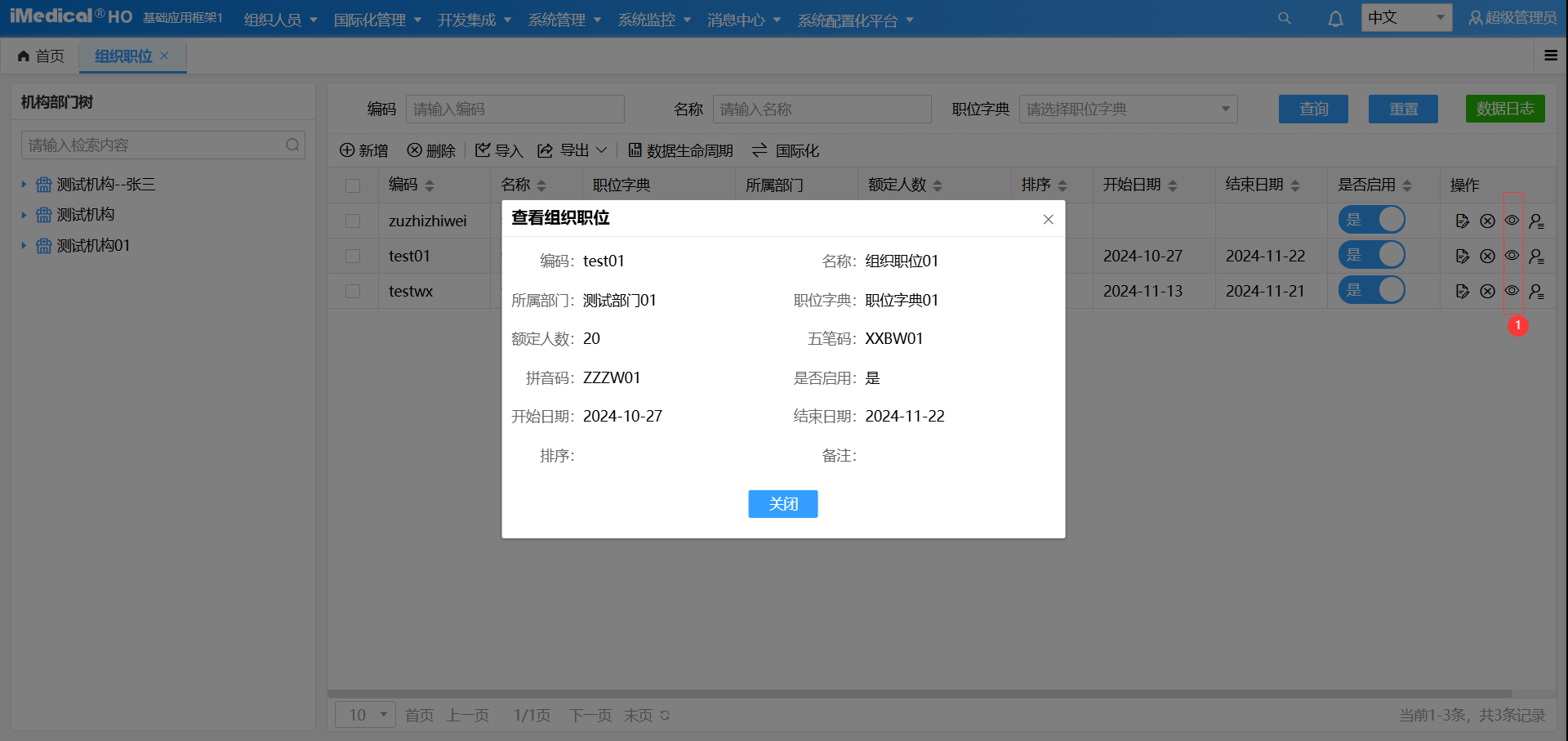The image size is (1568, 741).
Task: Click the search magnifier in the top bar
Action: coord(1285,17)
